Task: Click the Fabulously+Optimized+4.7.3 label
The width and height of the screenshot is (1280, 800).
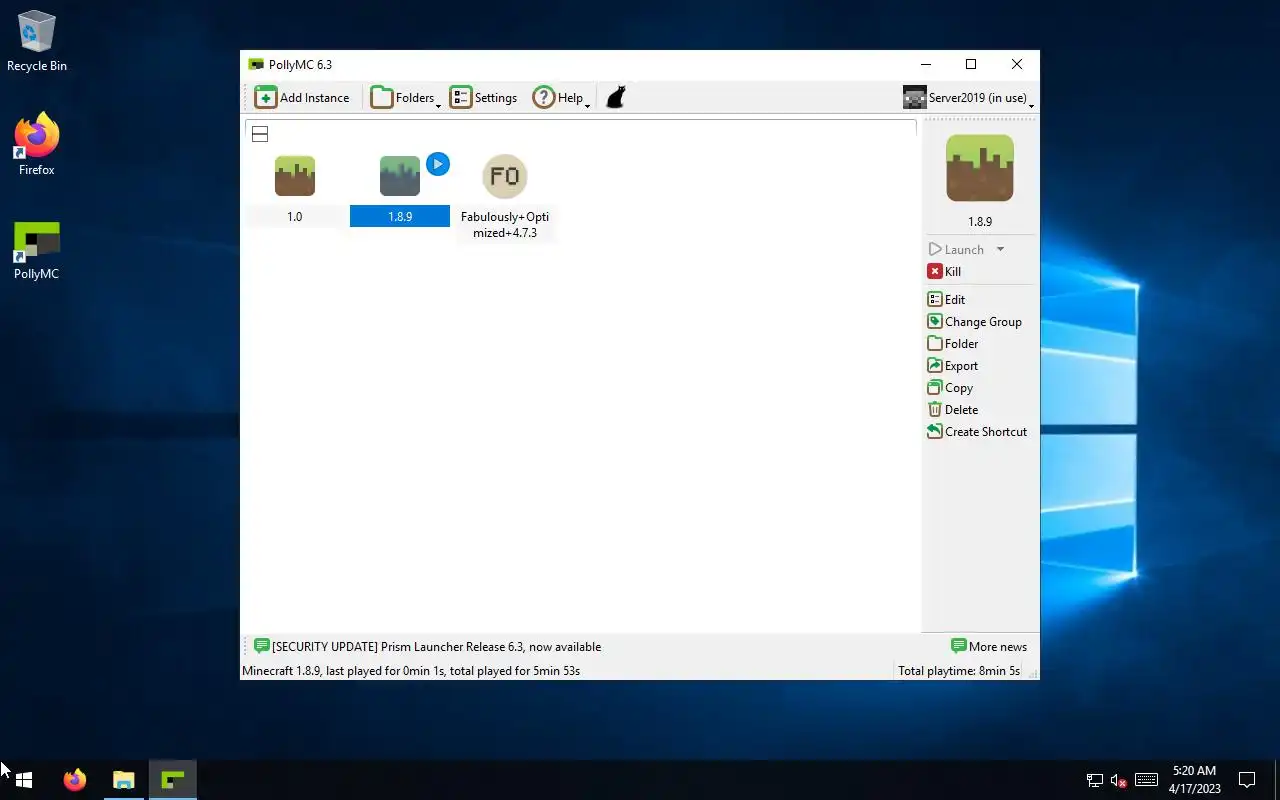Action: (x=505, y=224)
